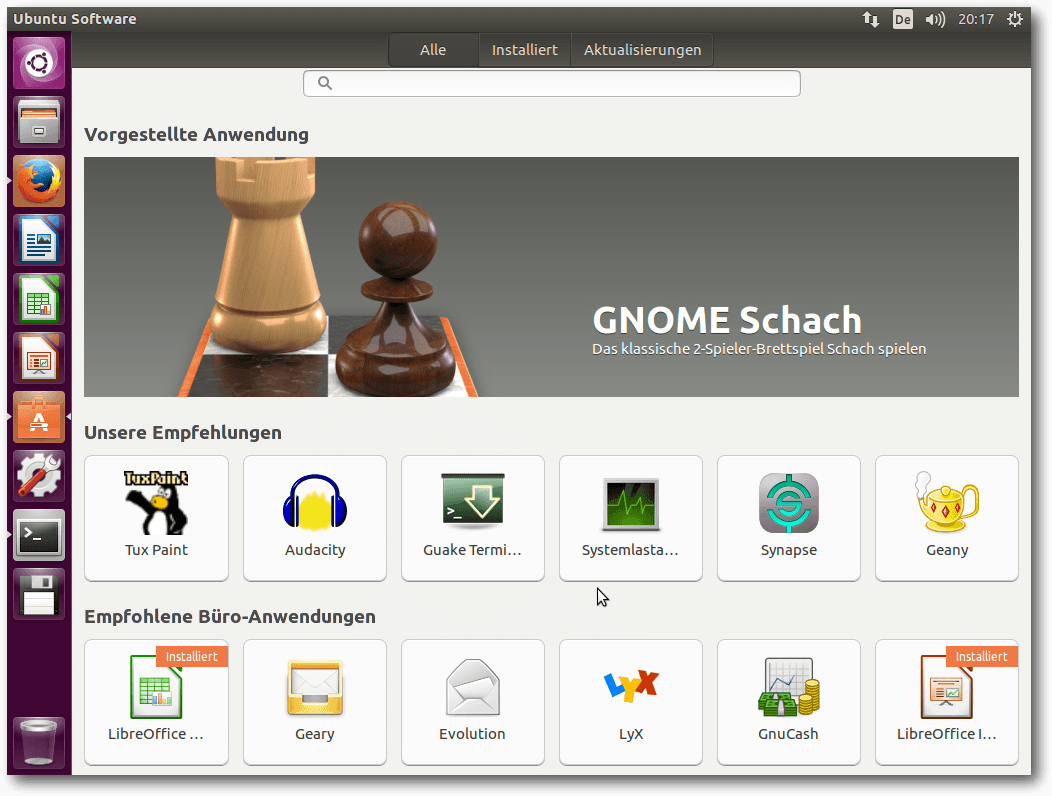
Task: Switch to the Alle tab
Action: tap(433, 50)
